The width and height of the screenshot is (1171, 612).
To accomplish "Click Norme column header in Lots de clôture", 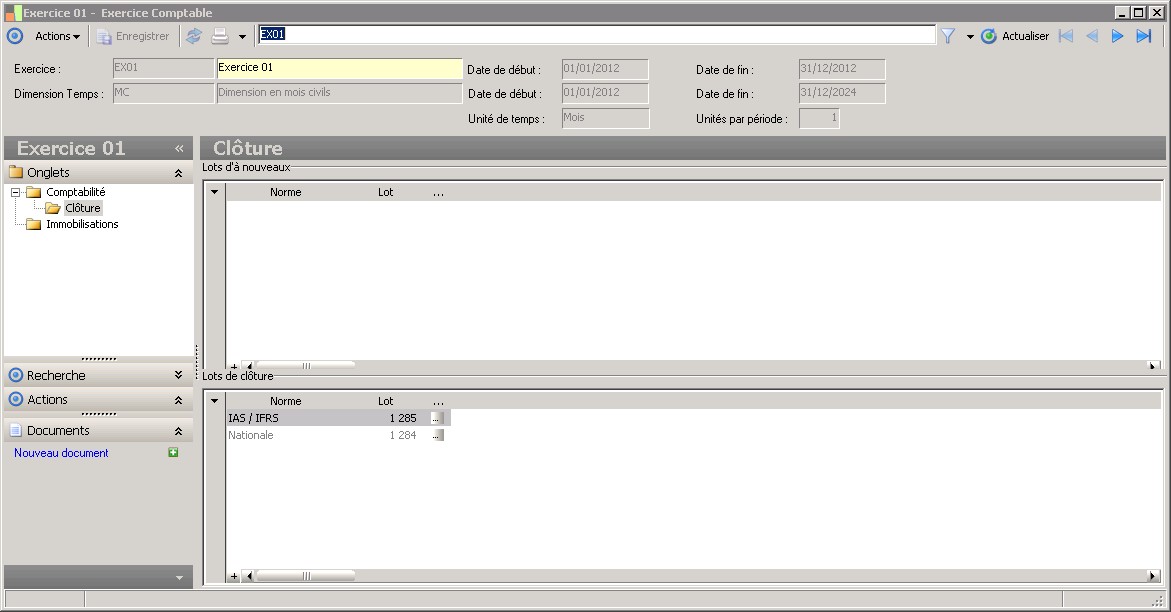I will 285,401.
